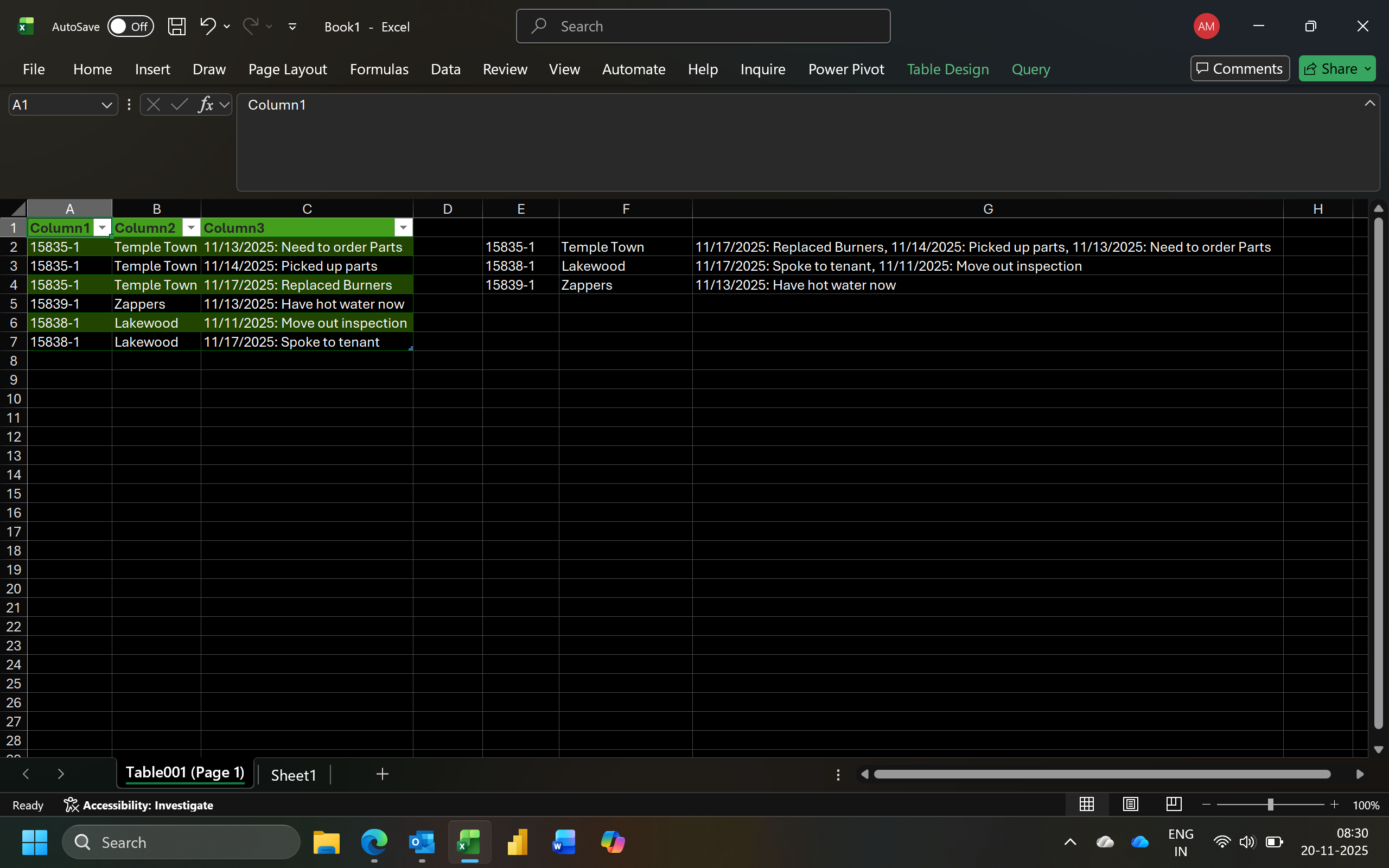
Task: Click the Normal view grid icon
Action: 1087,805
